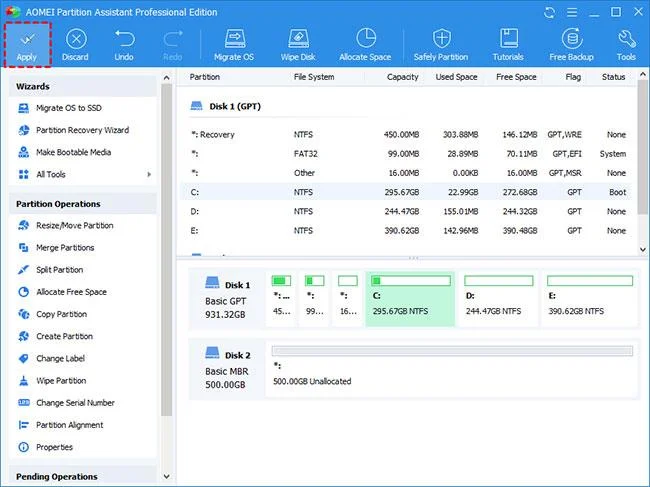Image resolution: width=650 pixels, height=487 pixels.
Task: Select the 45... recovery block in disk map
Action: click(281, 299)
